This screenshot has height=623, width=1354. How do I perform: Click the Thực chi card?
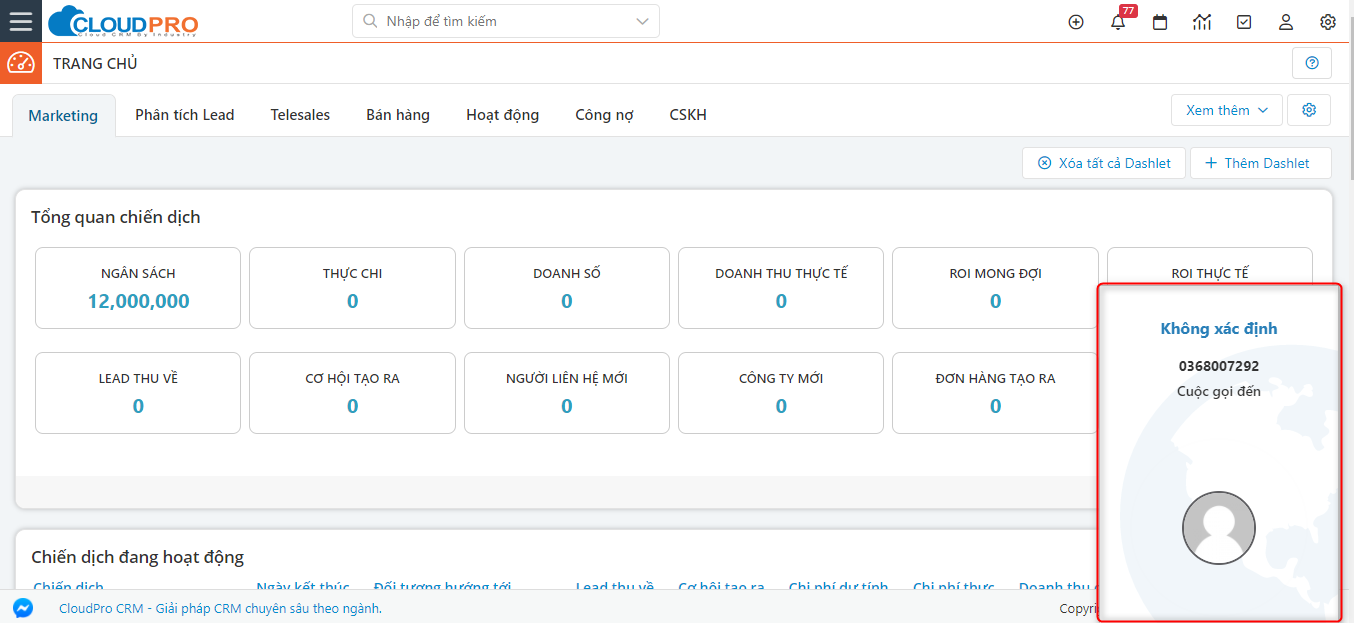[352, 288]
